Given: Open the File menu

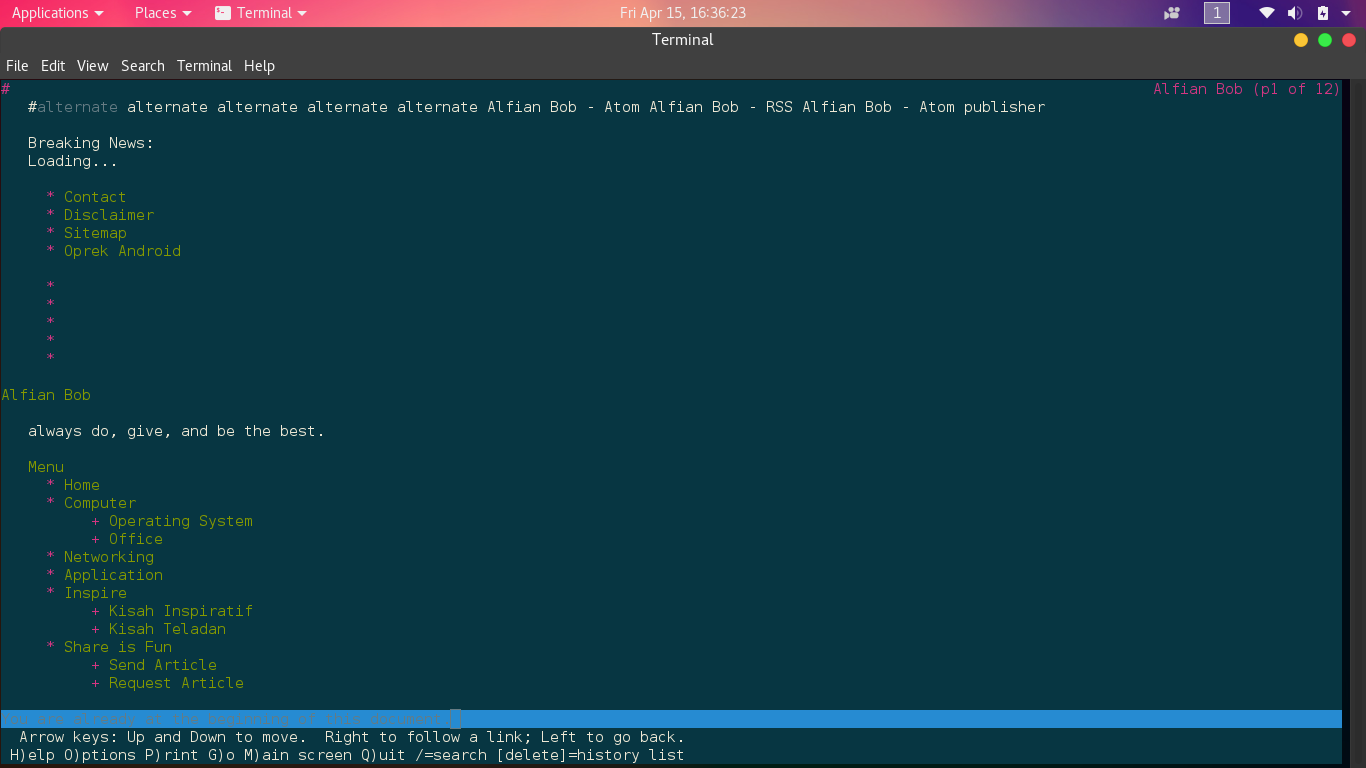Looking at the screenshot, I should pos(17,66).
